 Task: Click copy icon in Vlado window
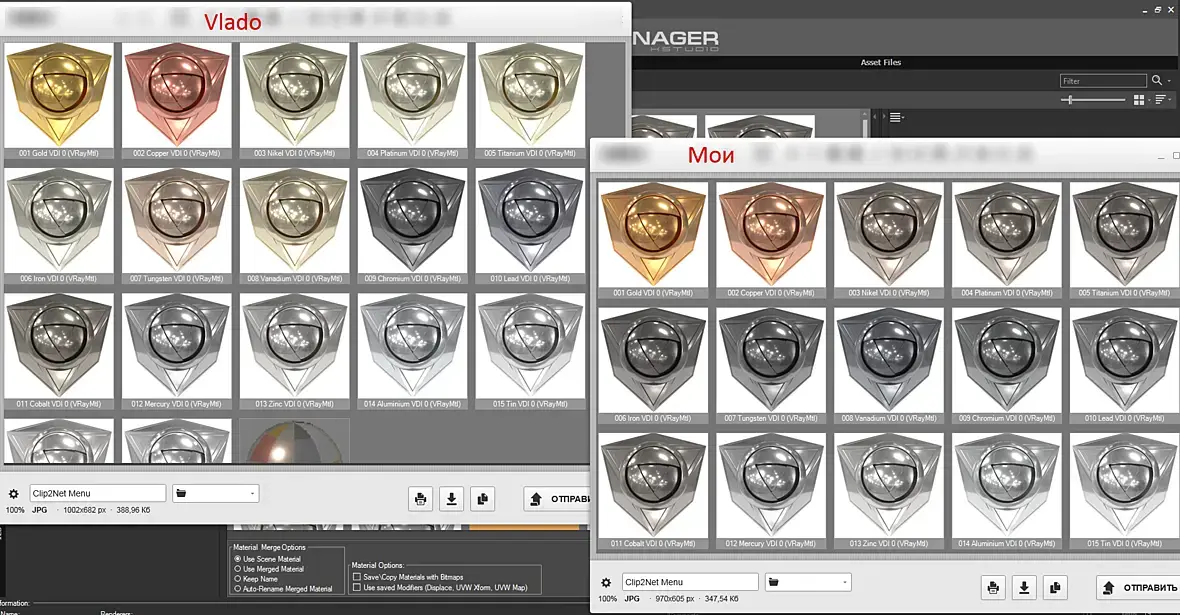(x=482, y=498)
